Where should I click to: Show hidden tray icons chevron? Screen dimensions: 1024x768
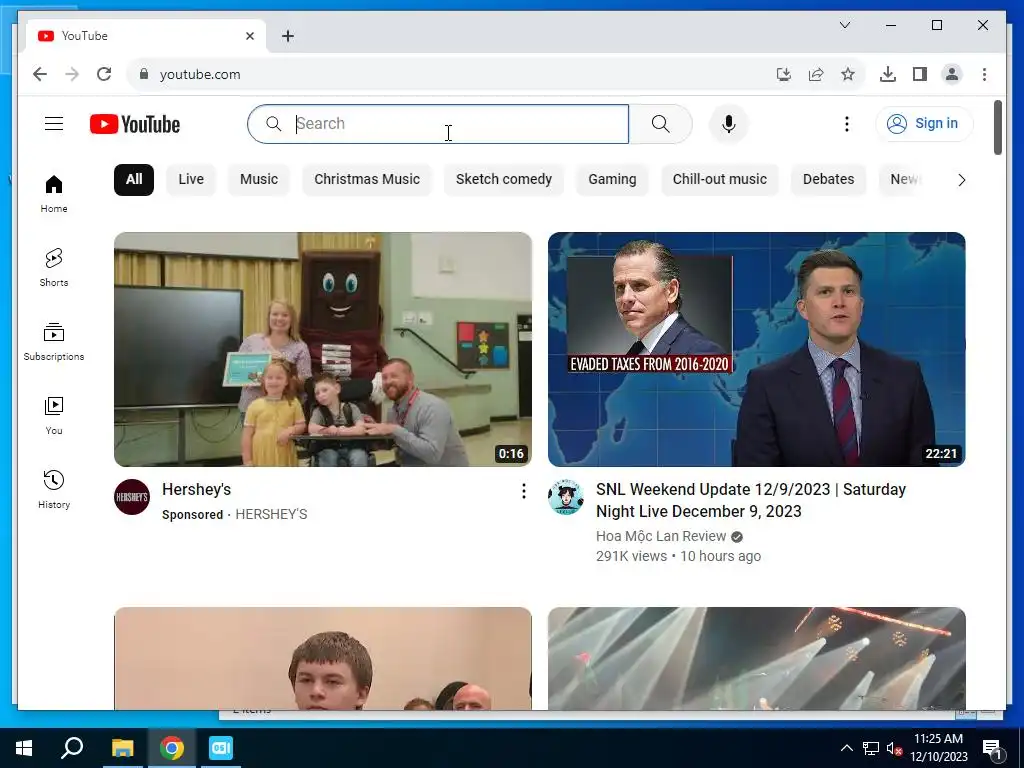pos(846,748)
